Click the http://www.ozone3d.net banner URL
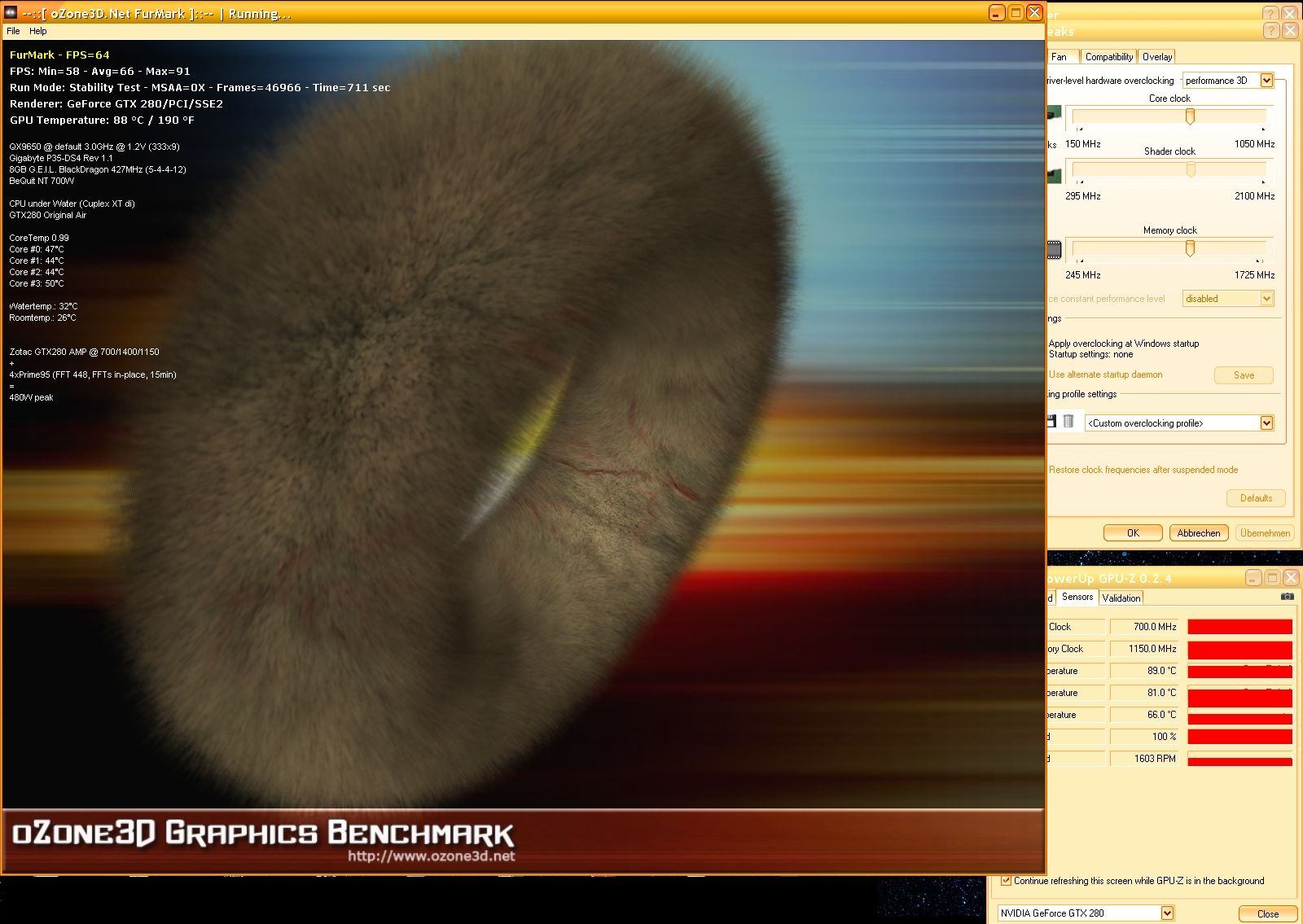 pyautogui.click(x=432, y=856)
